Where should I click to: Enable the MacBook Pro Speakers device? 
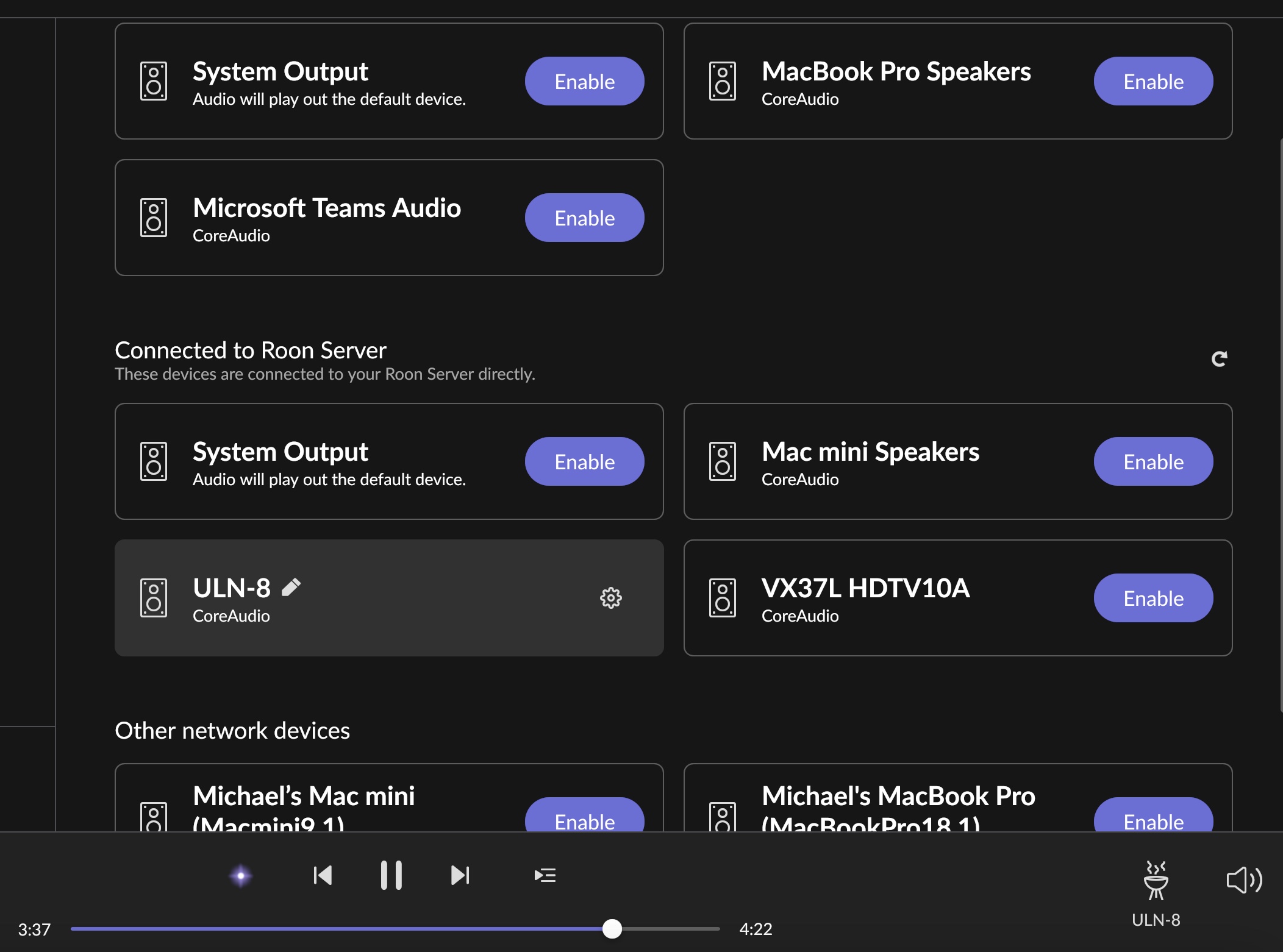[x=1153, y=80]
